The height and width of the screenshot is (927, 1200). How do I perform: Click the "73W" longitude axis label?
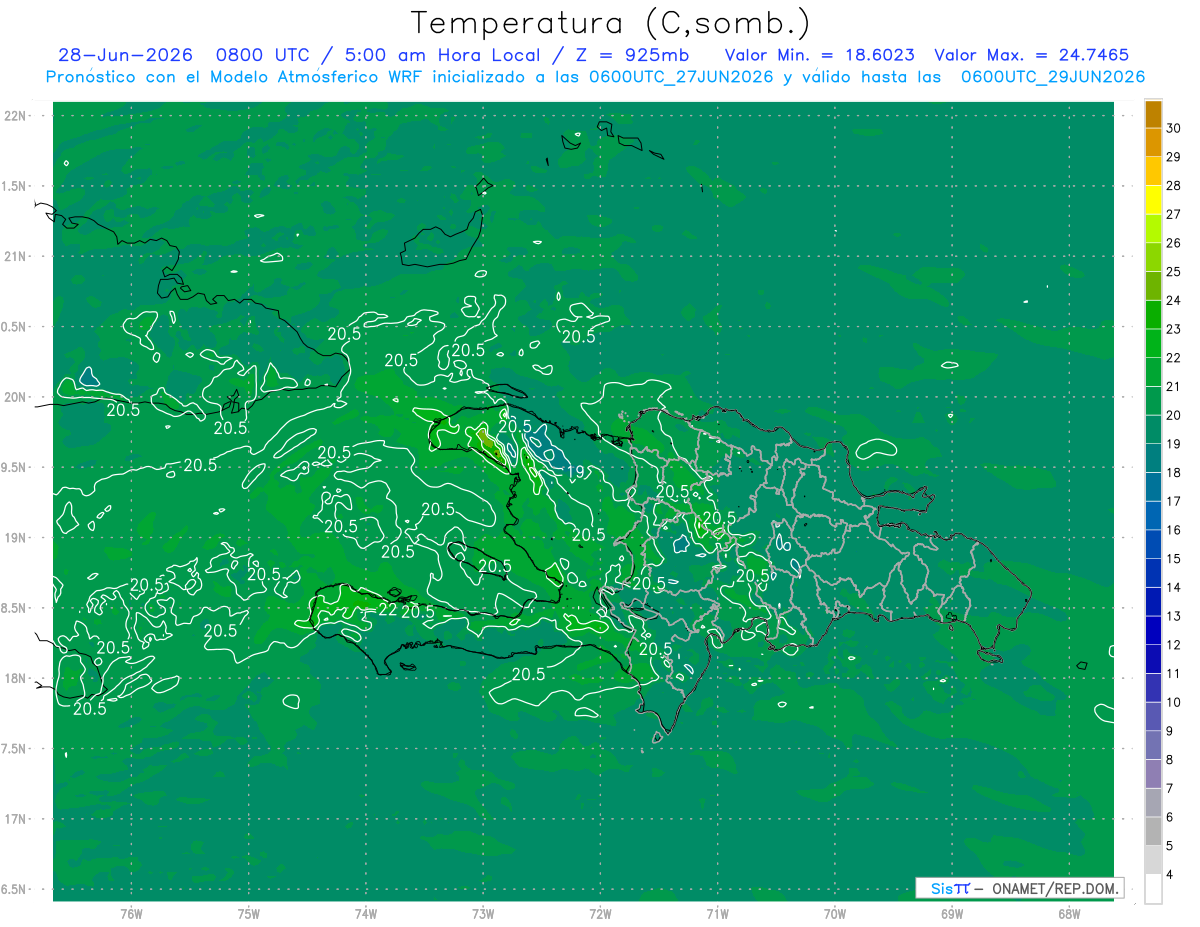(x=483, y=914)
